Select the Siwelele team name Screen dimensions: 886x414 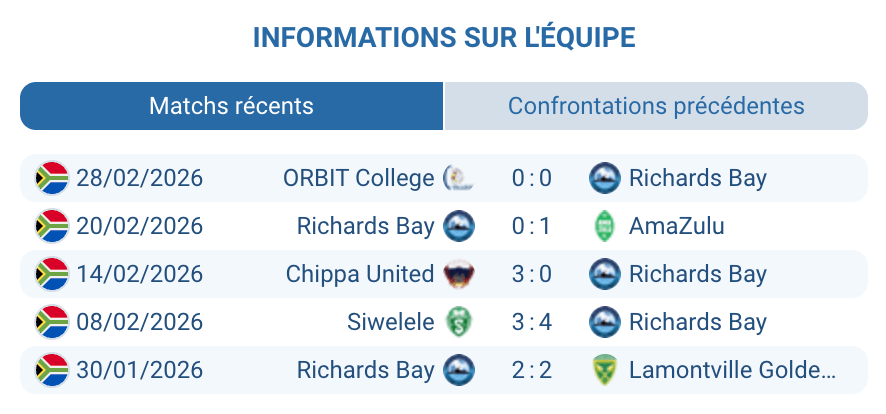pos(390,322)
